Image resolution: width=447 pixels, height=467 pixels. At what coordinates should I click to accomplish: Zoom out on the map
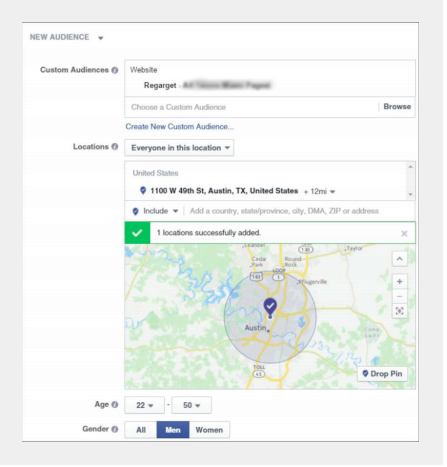coord(399,296)
